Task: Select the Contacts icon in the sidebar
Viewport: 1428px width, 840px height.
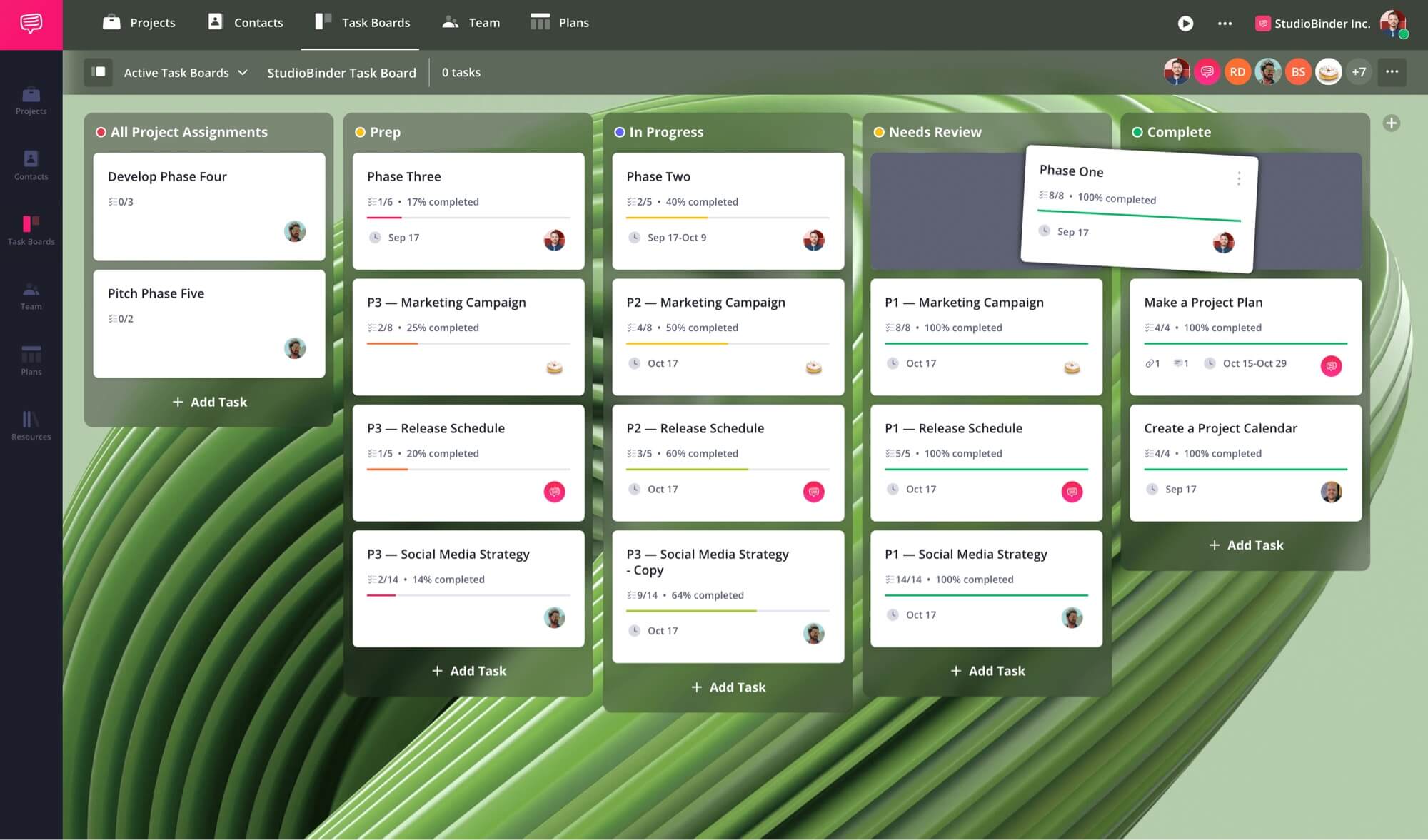Action: pyautogui.click(x=31, y=160)
